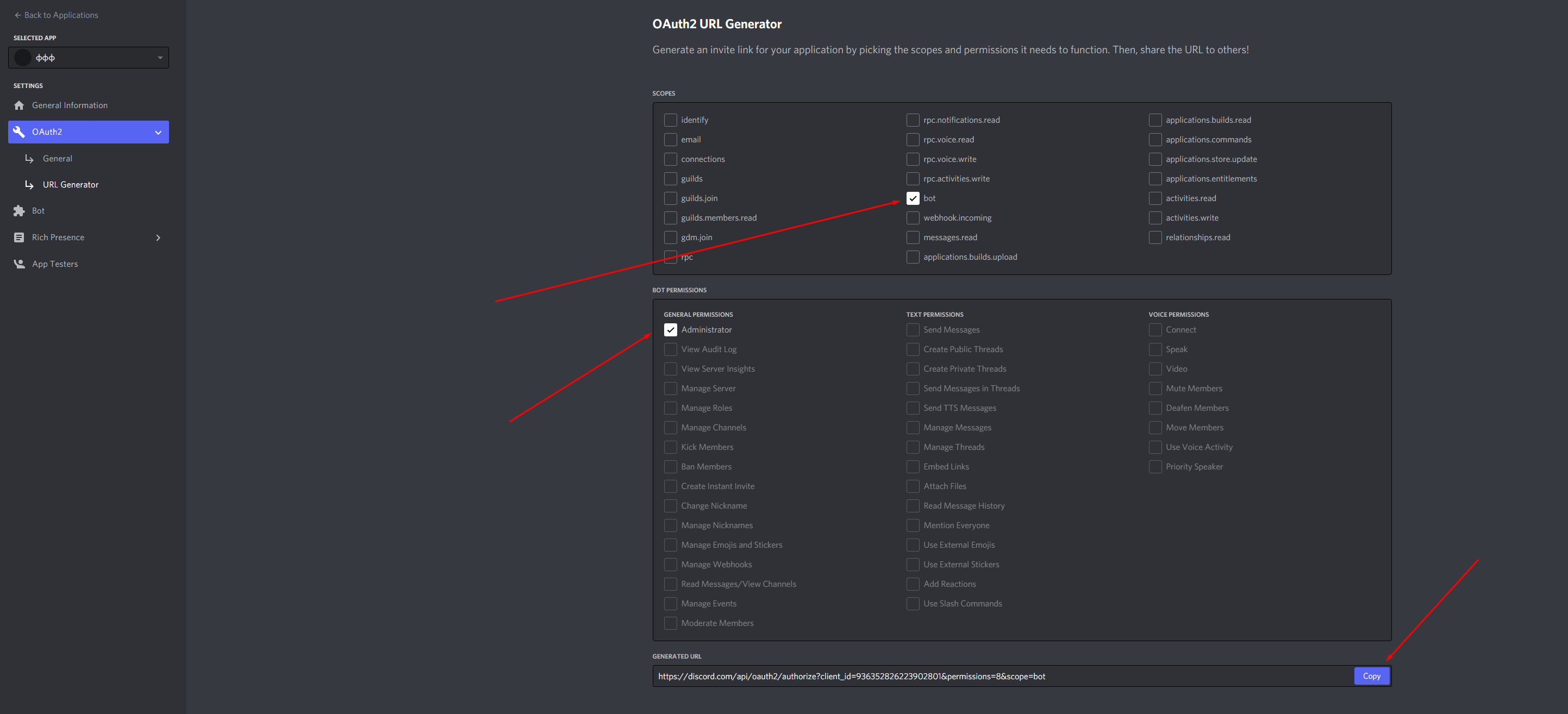Copy the generated invite URL
The image size is (1568, 714).
(x=1371, y=675)
